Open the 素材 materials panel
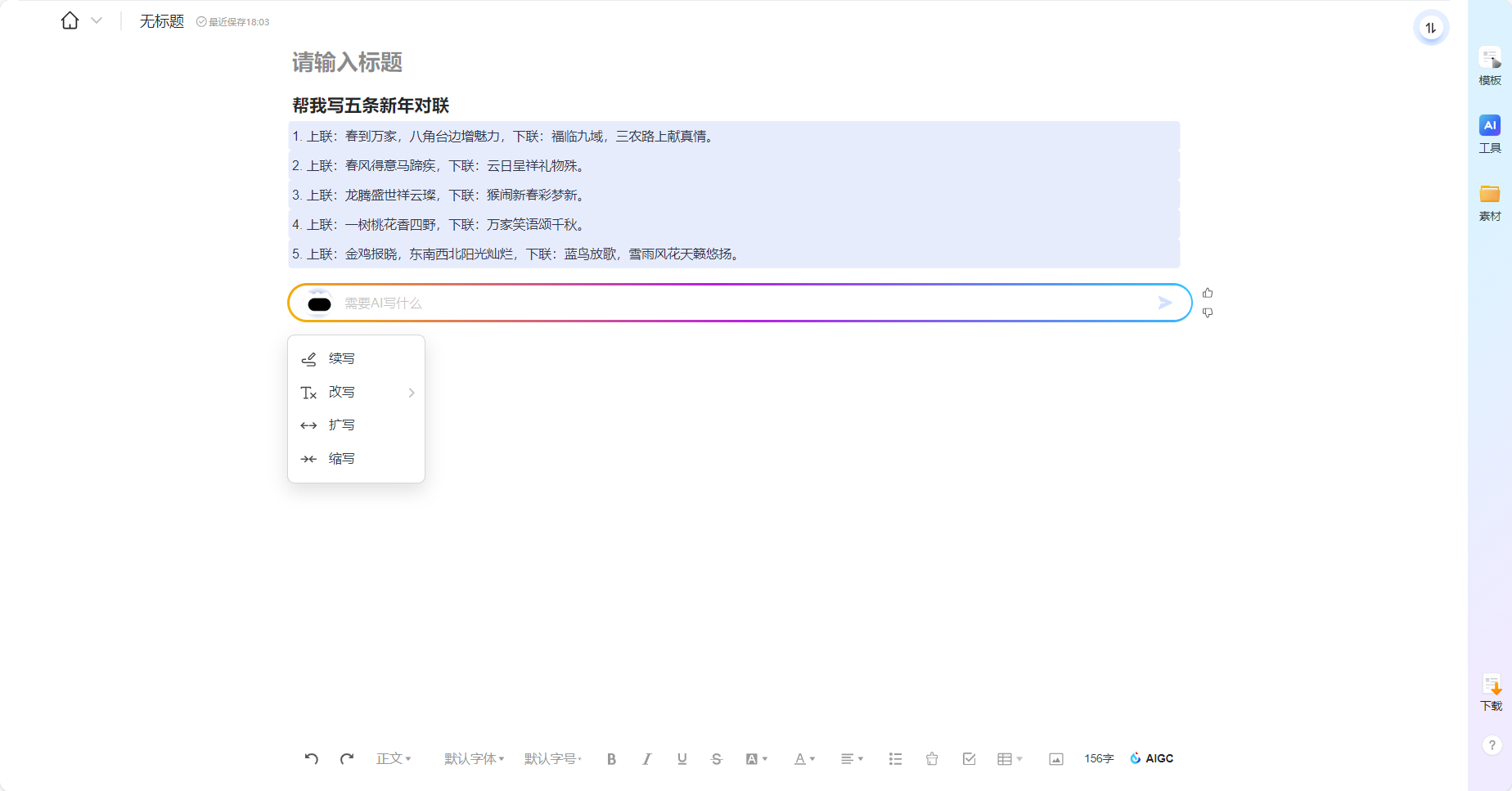Viewport: 1512px width, 791px height. coord(1490,200)
